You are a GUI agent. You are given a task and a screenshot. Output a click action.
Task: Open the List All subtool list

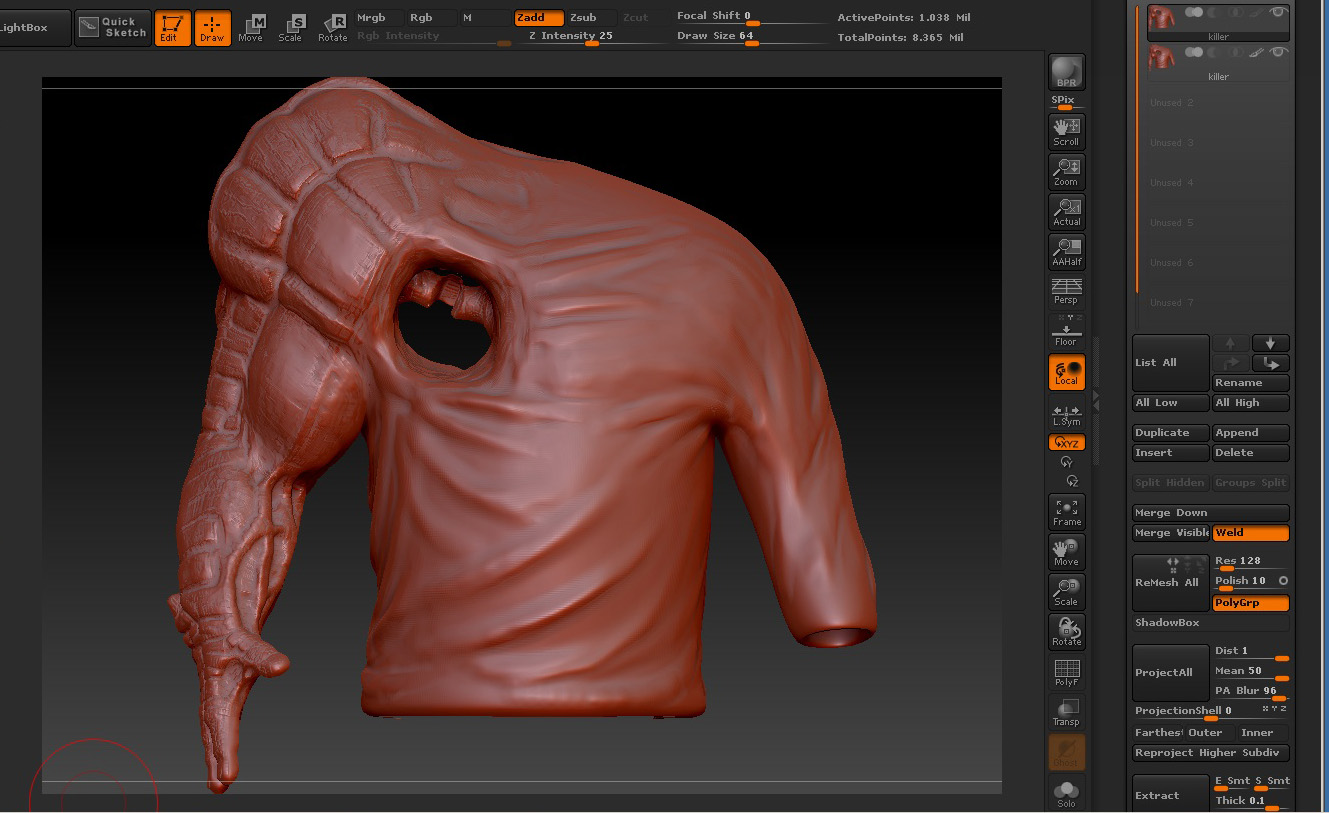tap(1170, 362)
